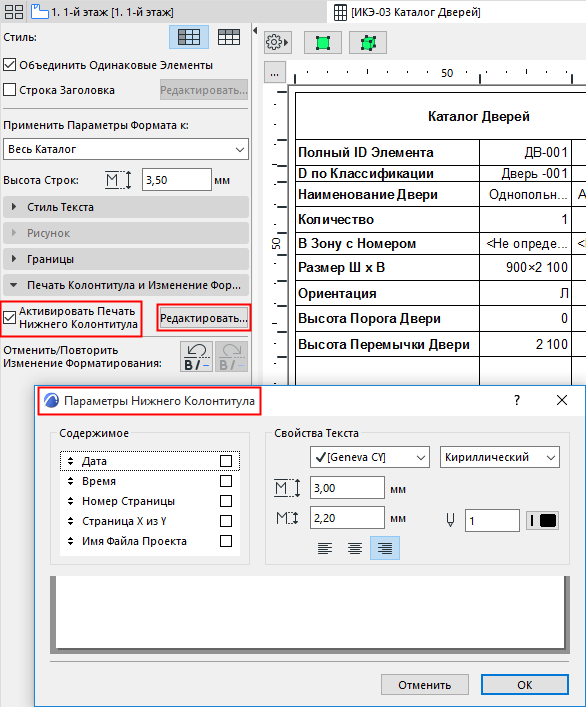This screenshot has width=586, height=707.
Task: Click the font height icon beside 3,00
Action: (x=287, y=488)
